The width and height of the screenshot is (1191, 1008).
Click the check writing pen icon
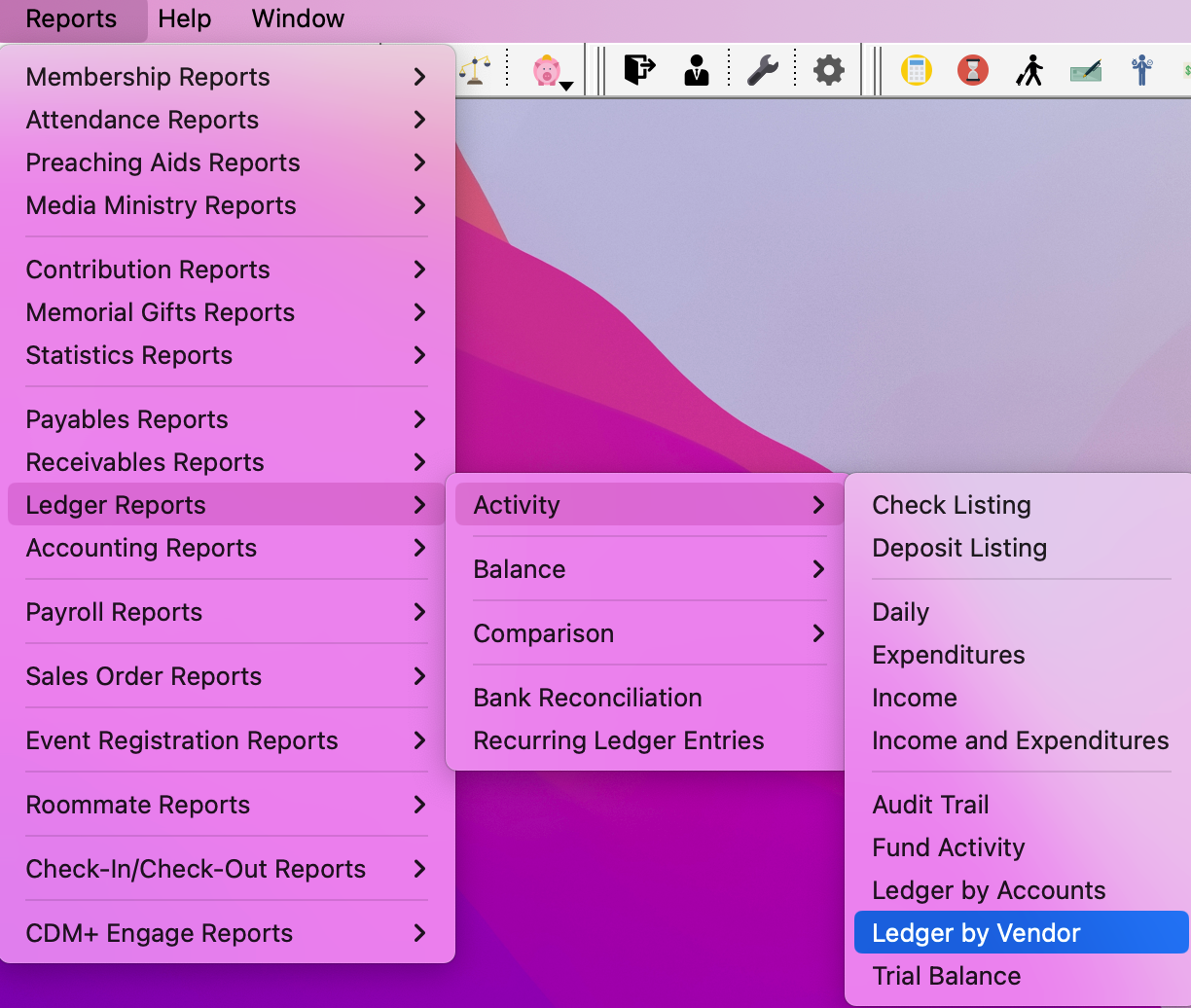click(x=1086, y=70)
